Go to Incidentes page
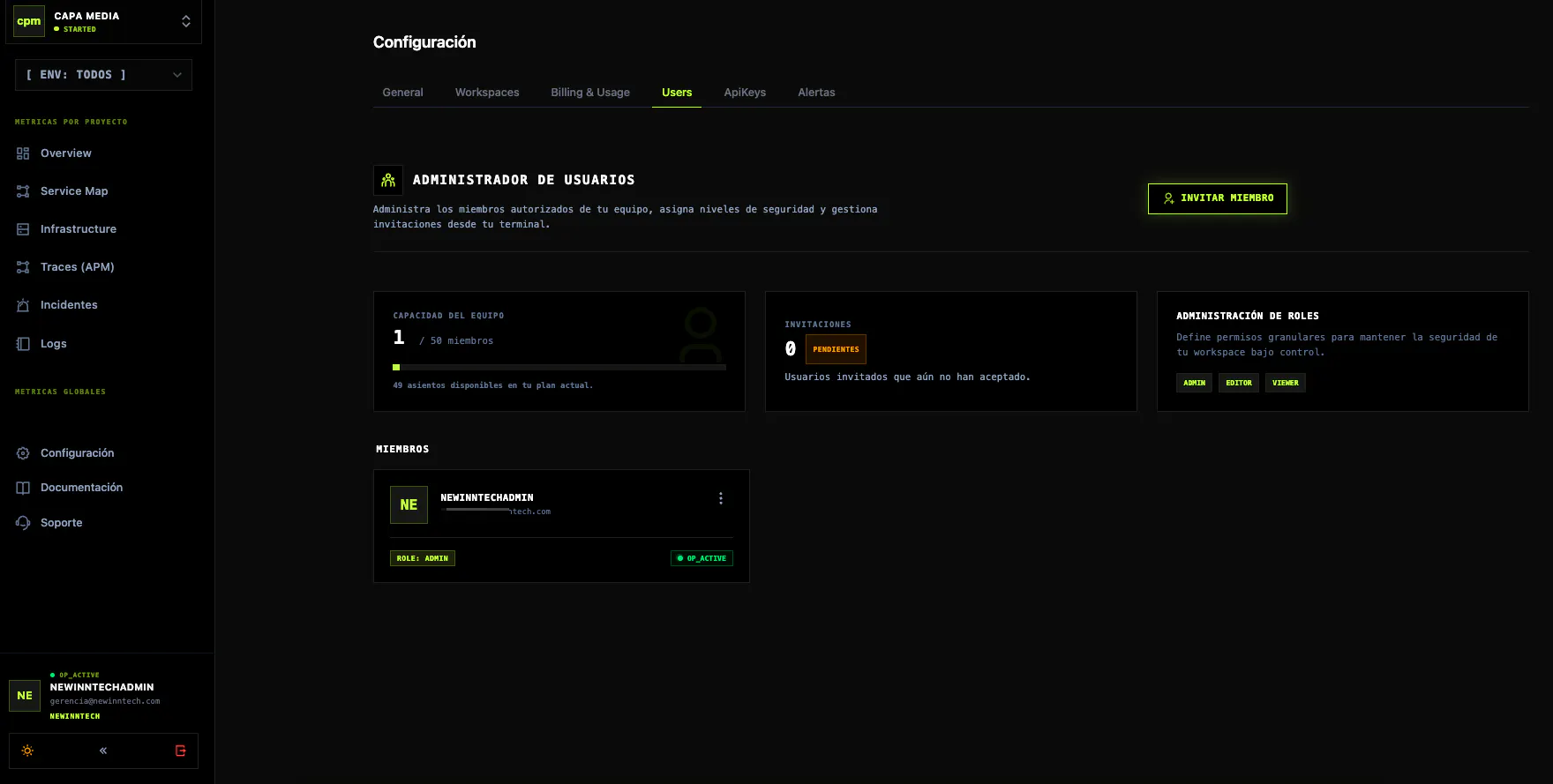The image size is (1553, 784). click(69, 305)
